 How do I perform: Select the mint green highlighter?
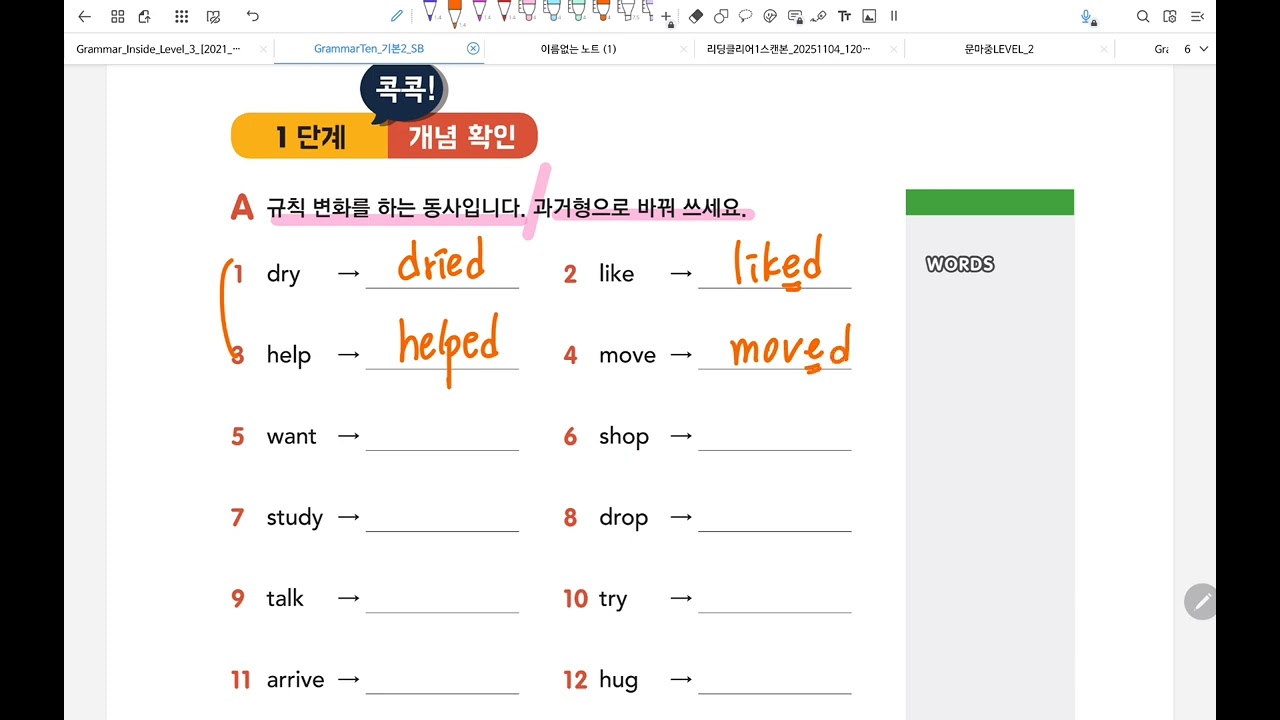click(577, 12)
